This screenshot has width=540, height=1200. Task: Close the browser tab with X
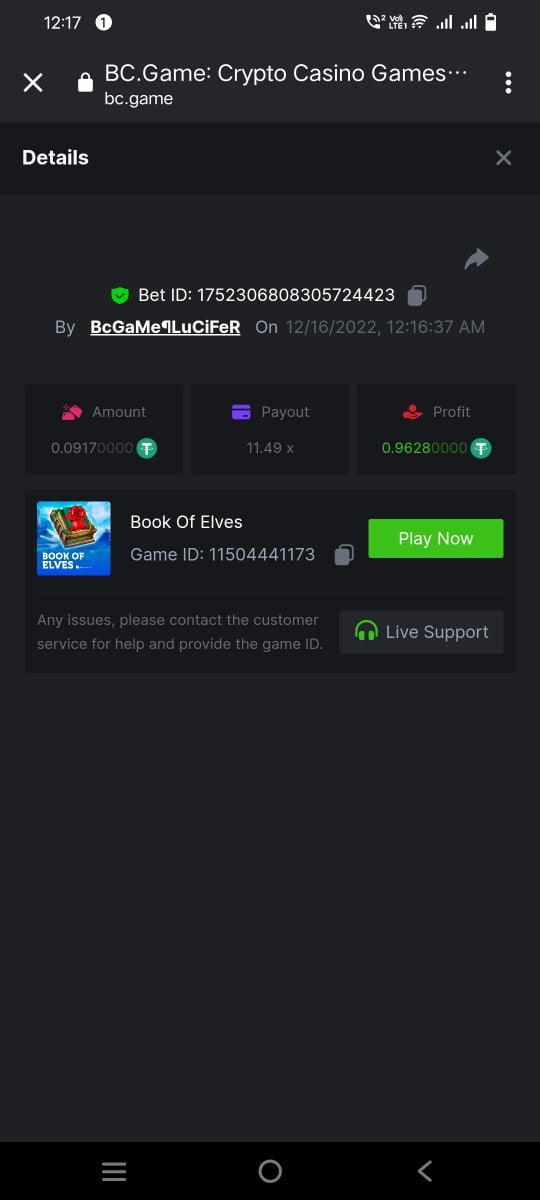pos(33,83)
